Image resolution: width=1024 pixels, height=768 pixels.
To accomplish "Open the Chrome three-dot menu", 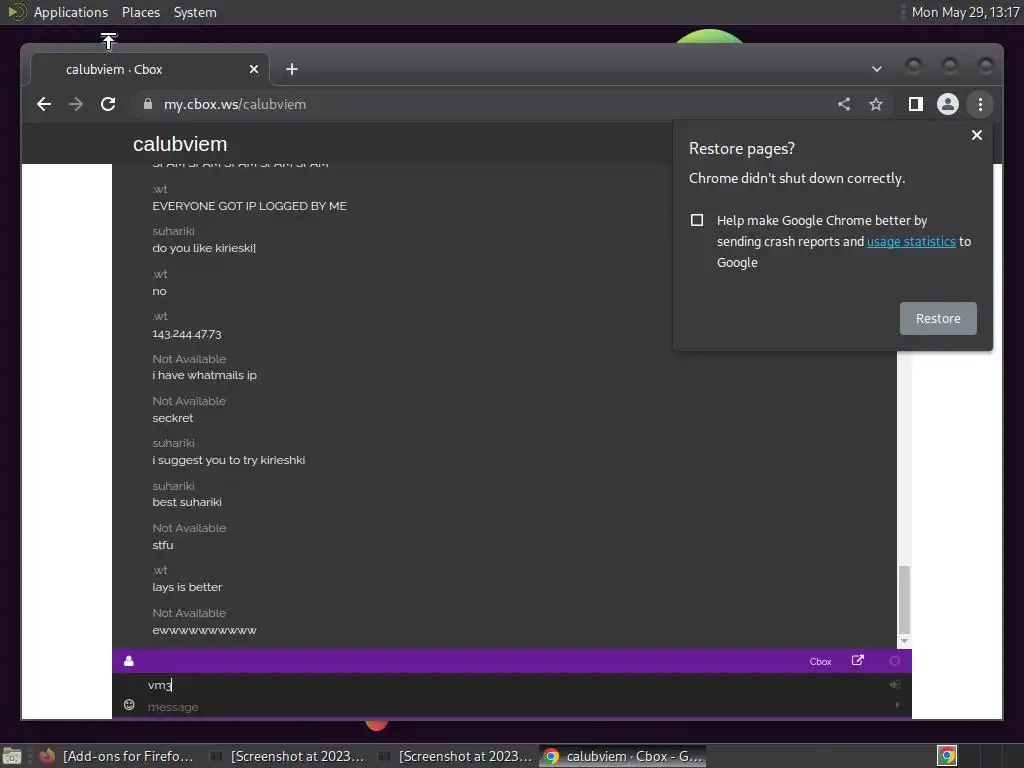I will click(980, 104).
